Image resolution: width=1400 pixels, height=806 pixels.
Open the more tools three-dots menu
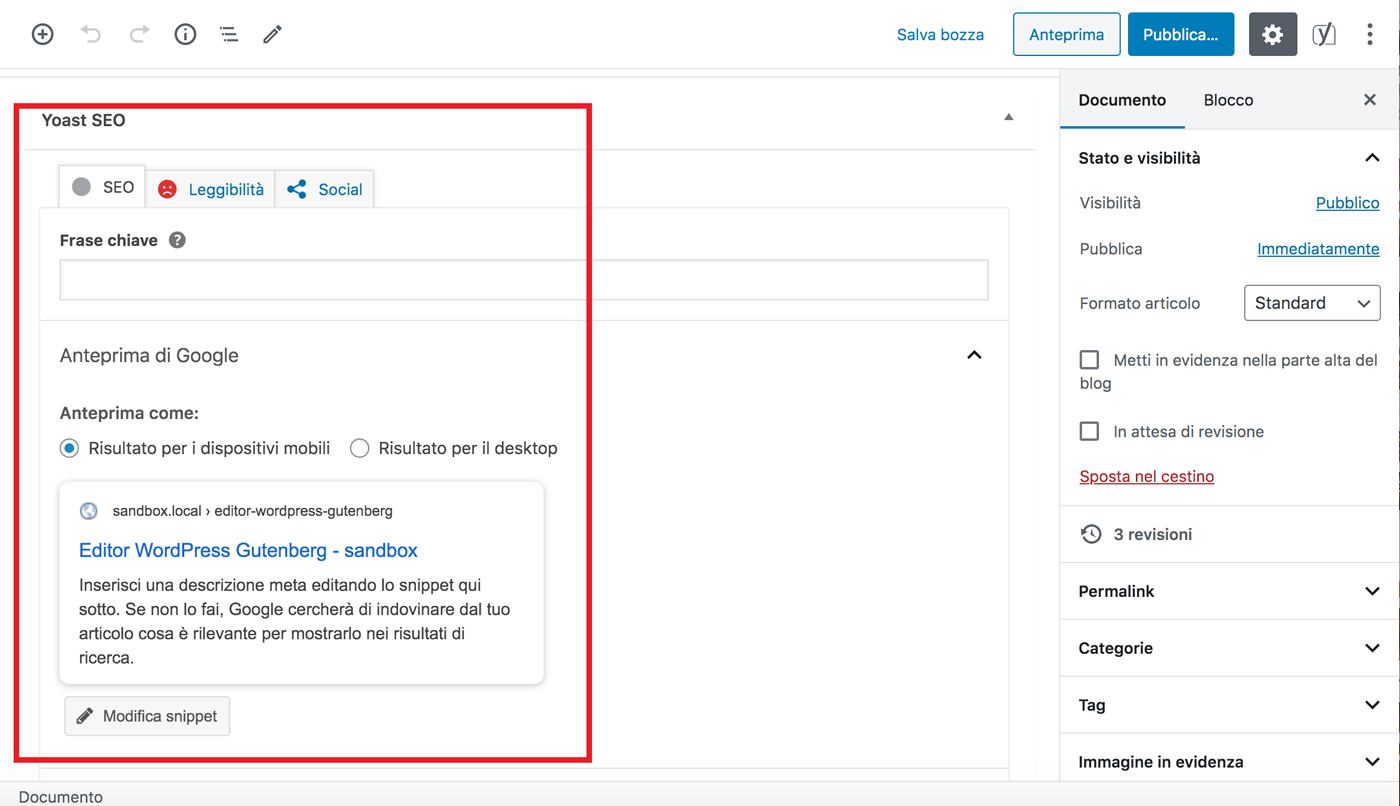tap(1370, 34)
